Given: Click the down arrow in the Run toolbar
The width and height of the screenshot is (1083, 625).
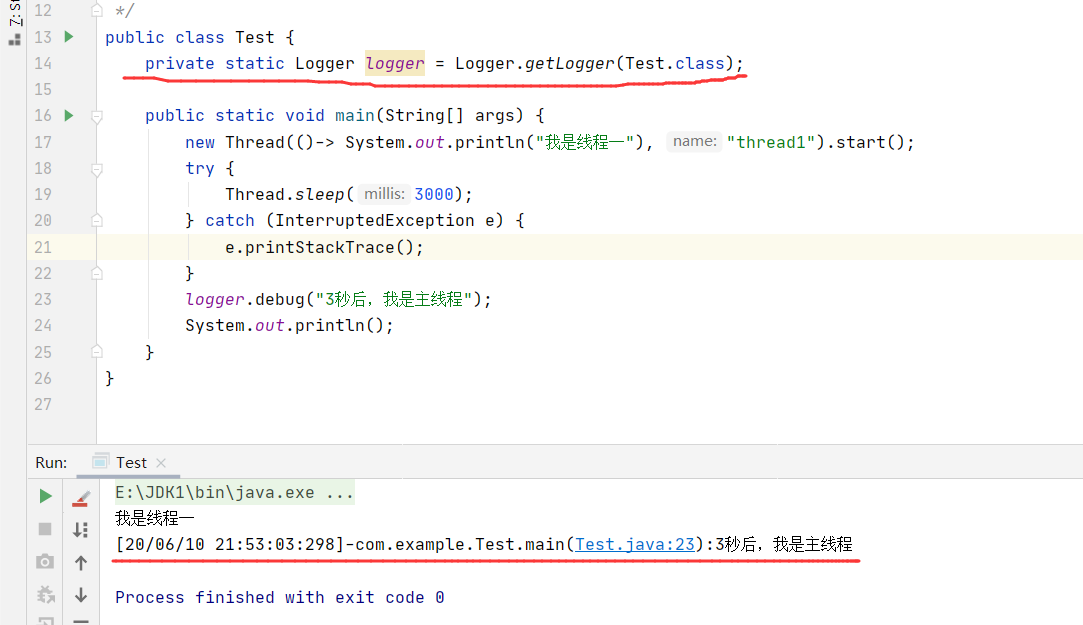Looking at the screenshot, I should [81, 595].
